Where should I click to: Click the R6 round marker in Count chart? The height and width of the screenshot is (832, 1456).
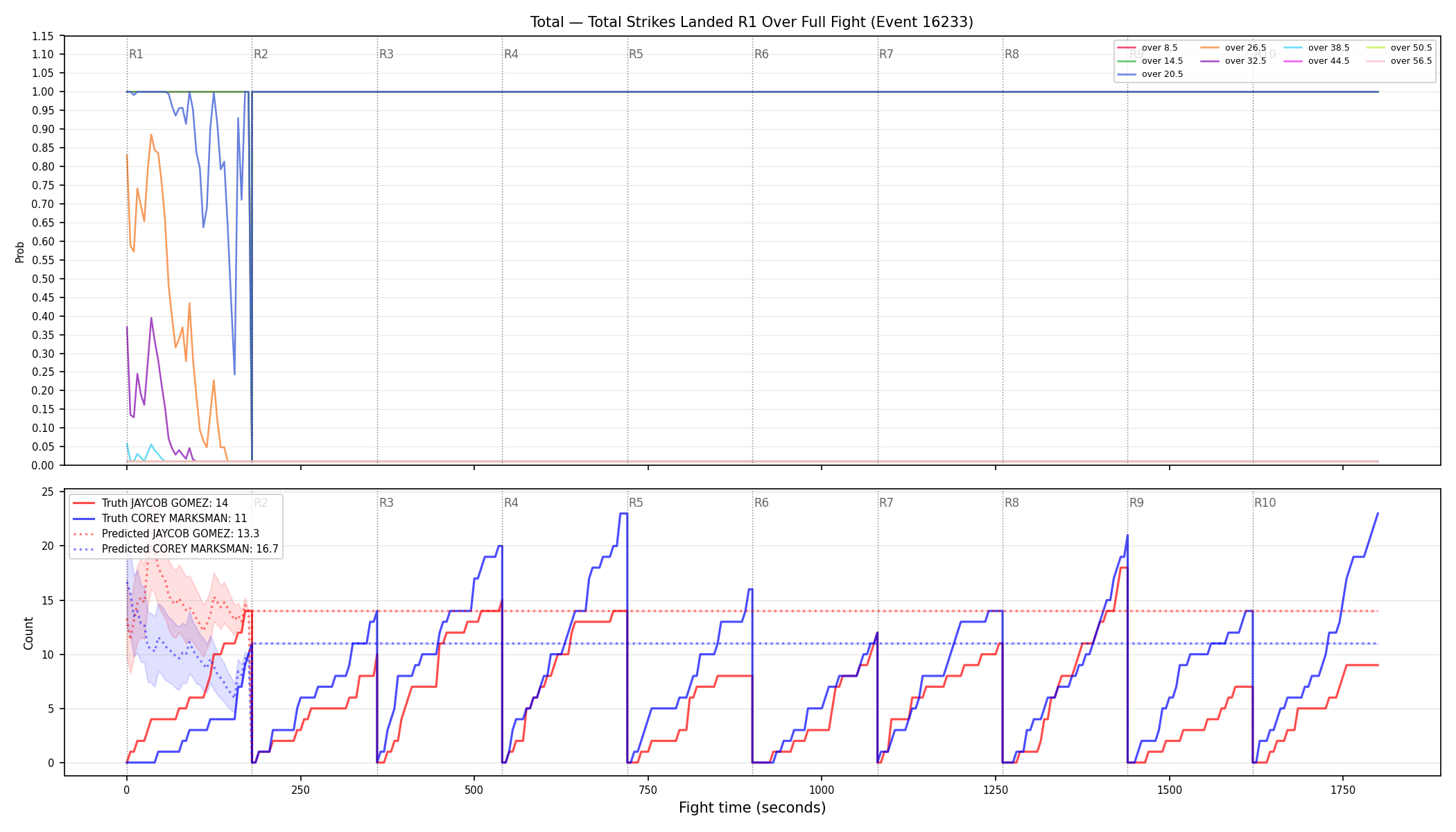click(x=761, y=503)
